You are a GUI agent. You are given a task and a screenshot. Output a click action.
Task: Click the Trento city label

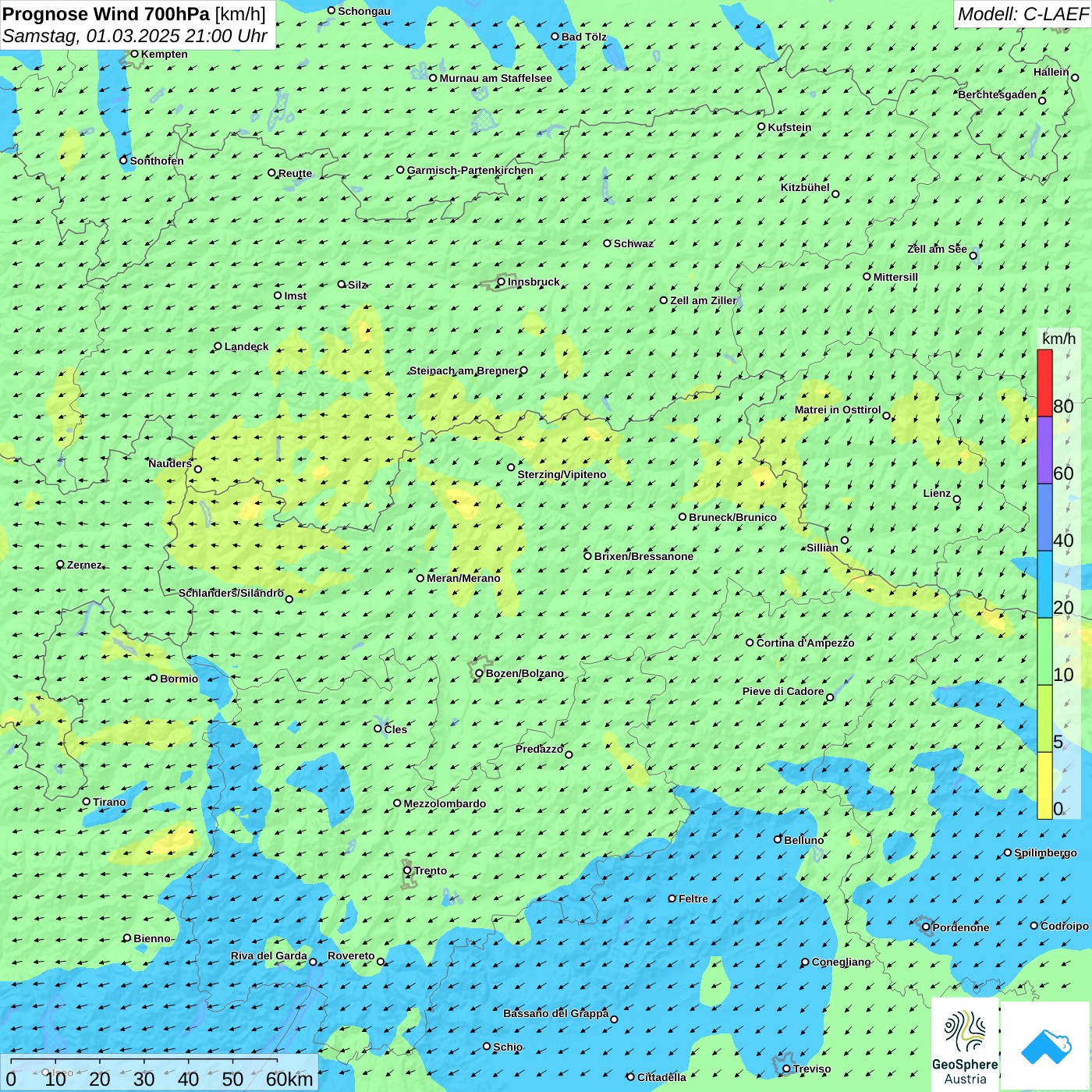(x=431, y=870)
